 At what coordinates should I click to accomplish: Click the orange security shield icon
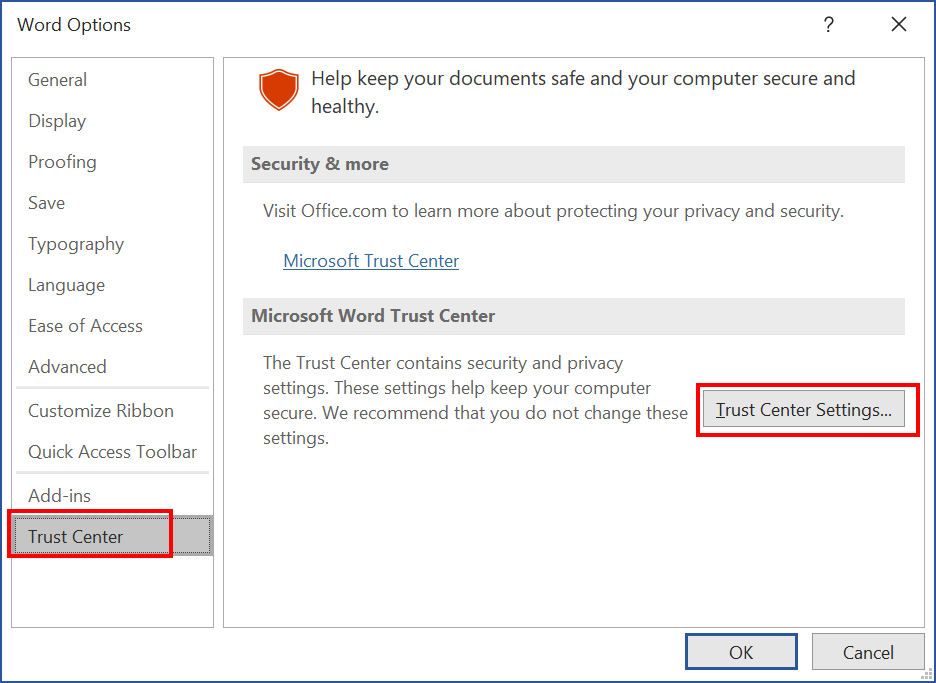click(x=279, y=90)
